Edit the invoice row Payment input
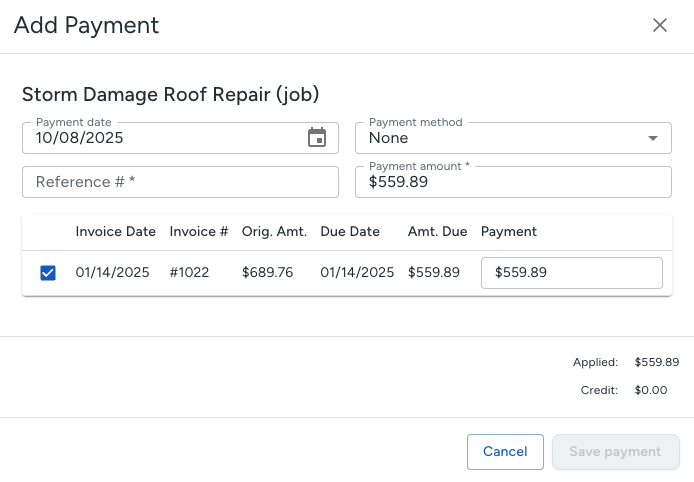The height and width of the screenshot is (482, 694). pyautogui.click(x=571, y=273)
